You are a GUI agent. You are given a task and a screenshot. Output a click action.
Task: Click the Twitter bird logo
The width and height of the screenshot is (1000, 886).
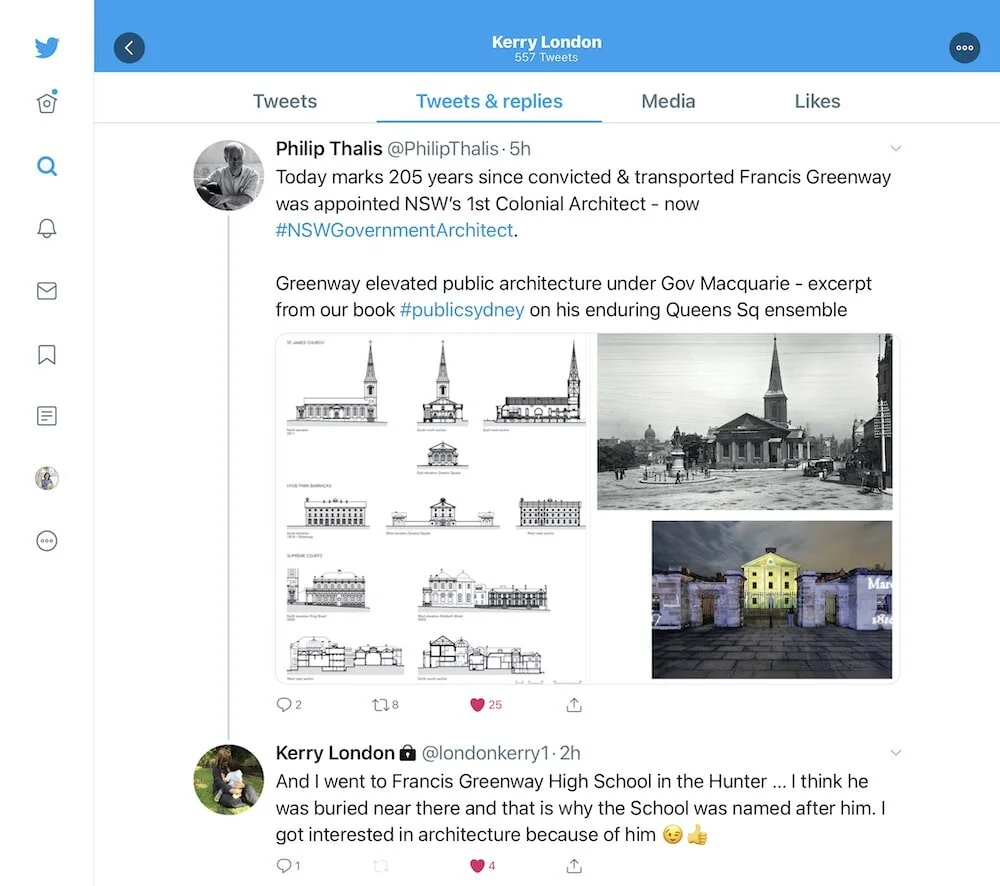coord(46,46)
